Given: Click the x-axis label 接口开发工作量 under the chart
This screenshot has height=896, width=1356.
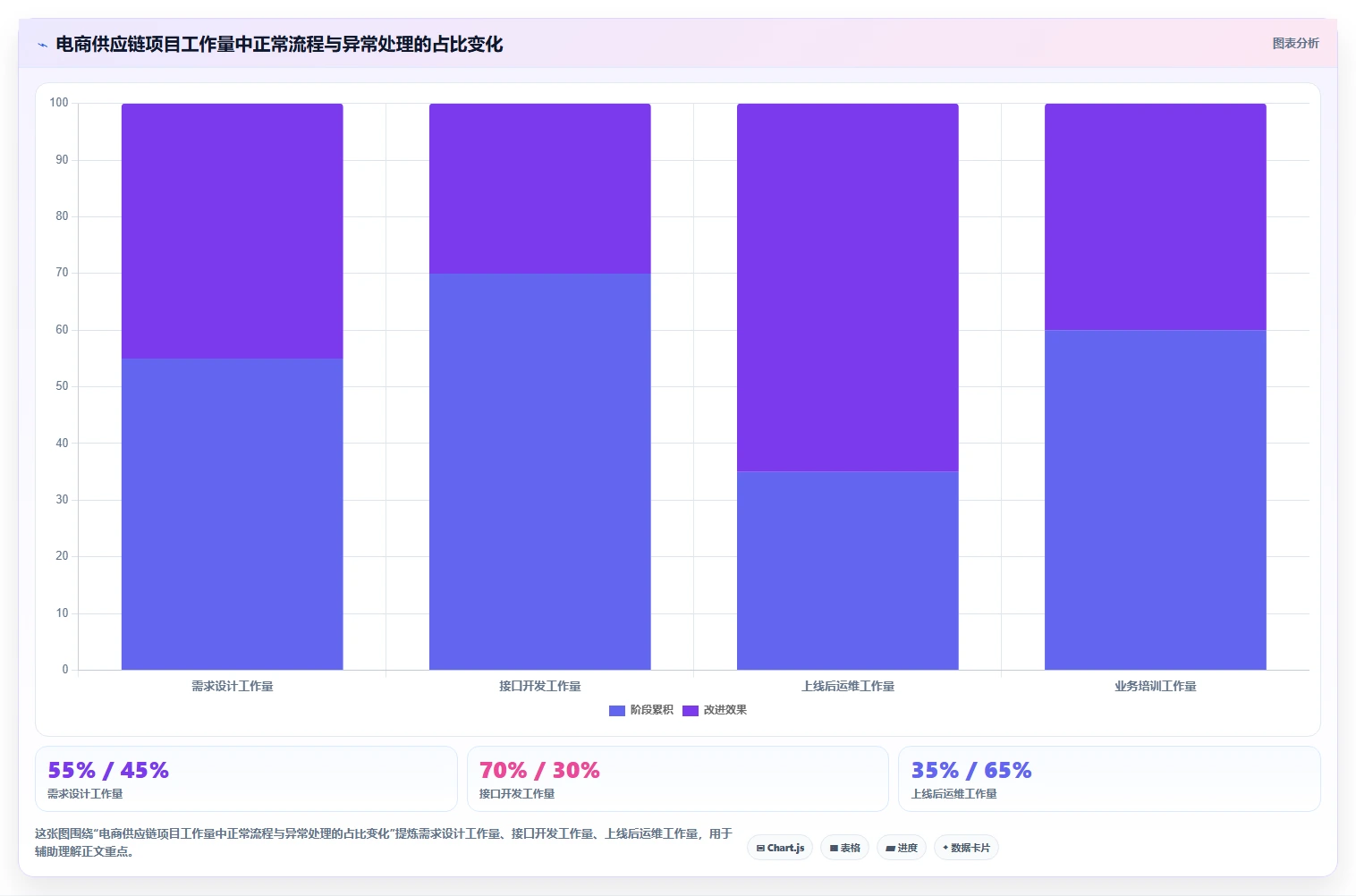Looking at the screenshot, I should tap(540, 686).
